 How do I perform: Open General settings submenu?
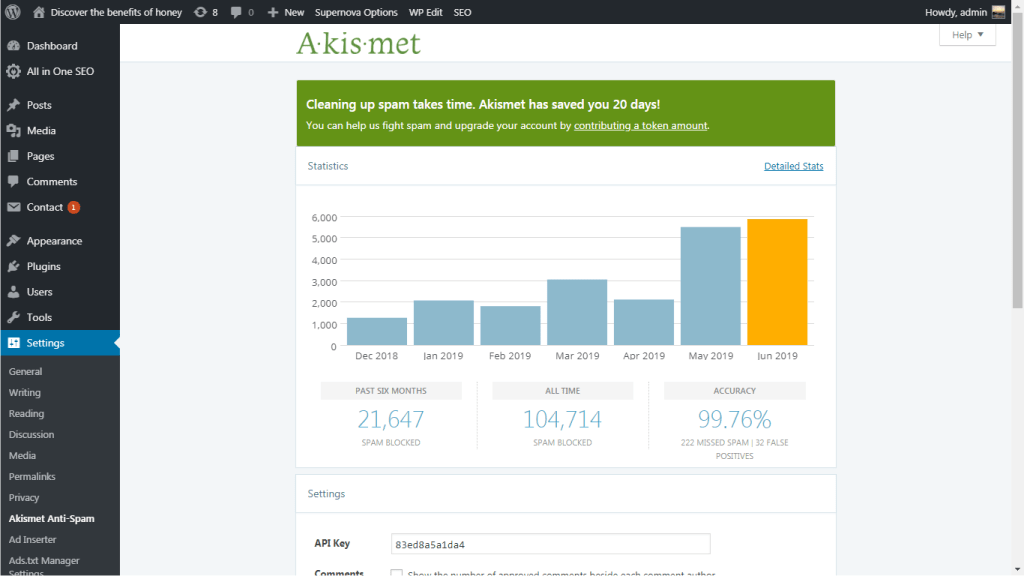coord(25,371)
